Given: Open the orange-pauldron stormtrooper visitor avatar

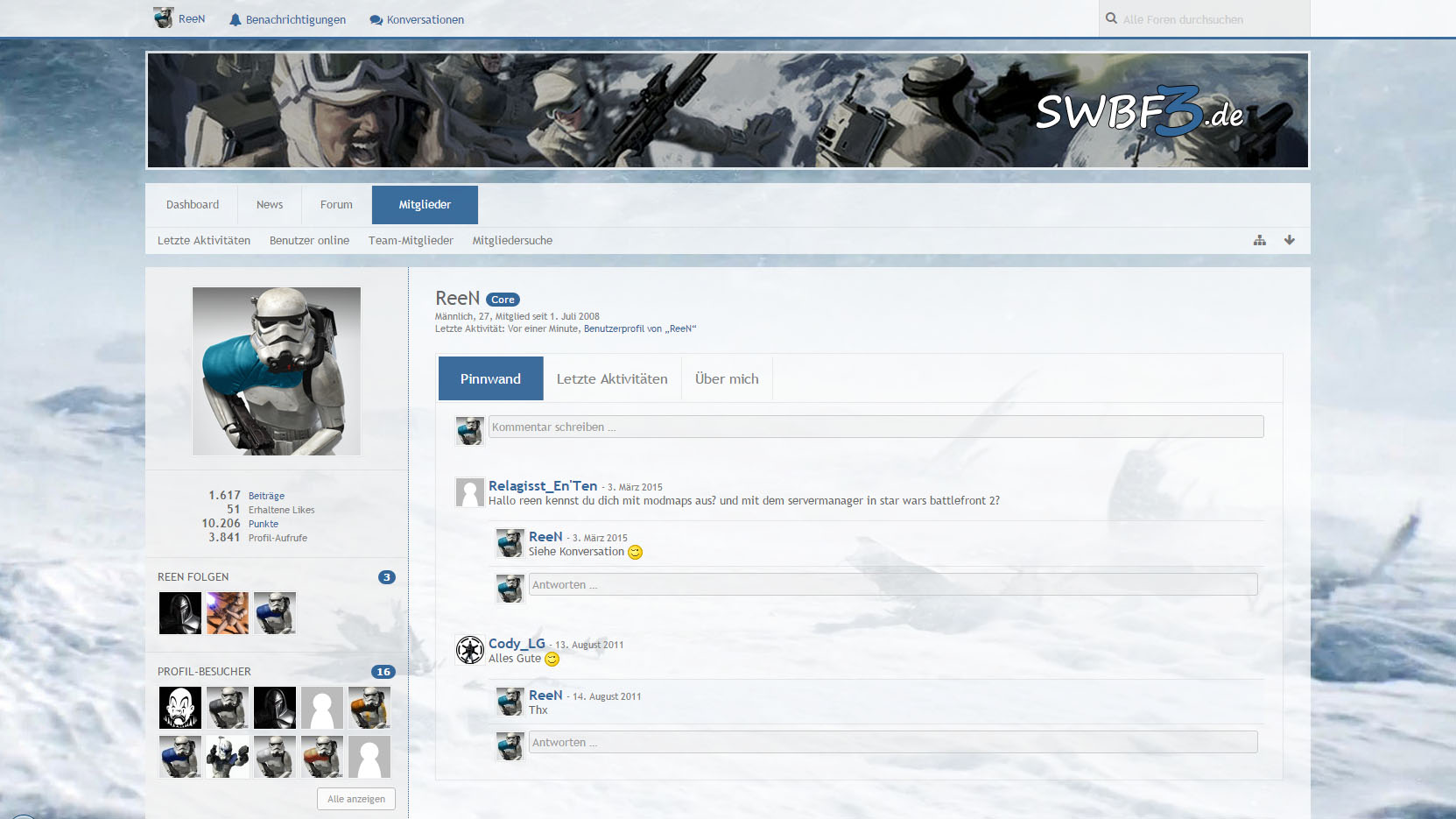Looking at the screenshot, I should pyautogui.click(x=369, y=708).
